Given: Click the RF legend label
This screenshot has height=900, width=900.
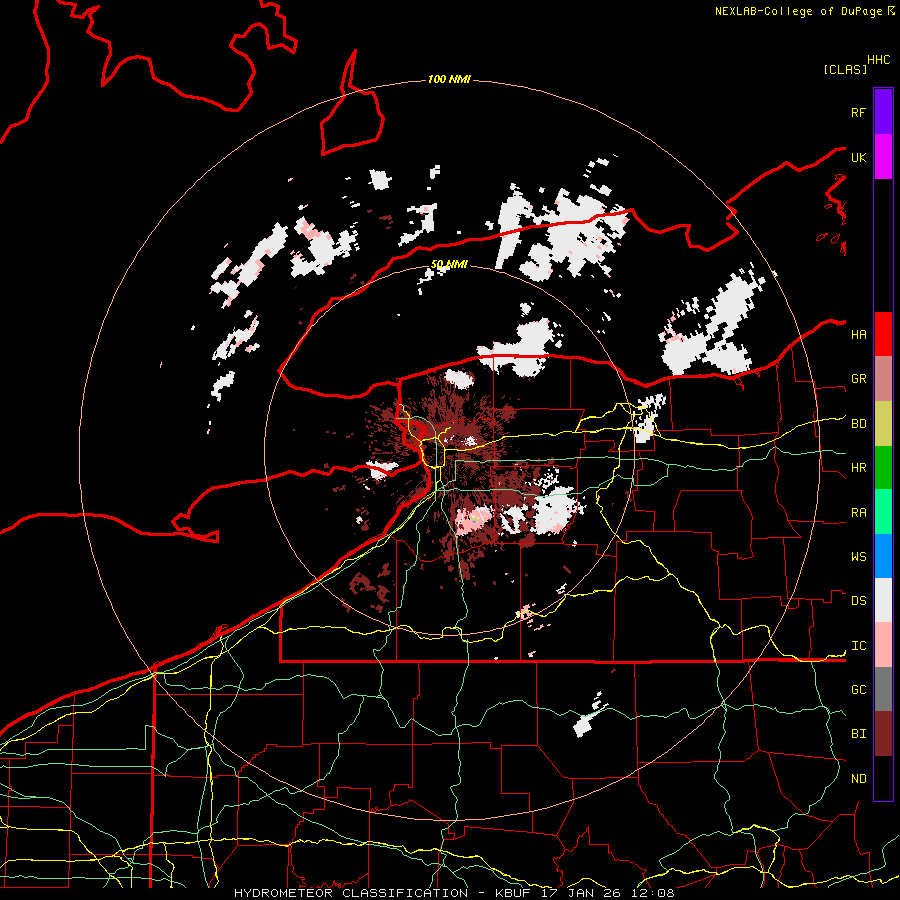Looking at the screenshot, I should click(x=858, y=112).
